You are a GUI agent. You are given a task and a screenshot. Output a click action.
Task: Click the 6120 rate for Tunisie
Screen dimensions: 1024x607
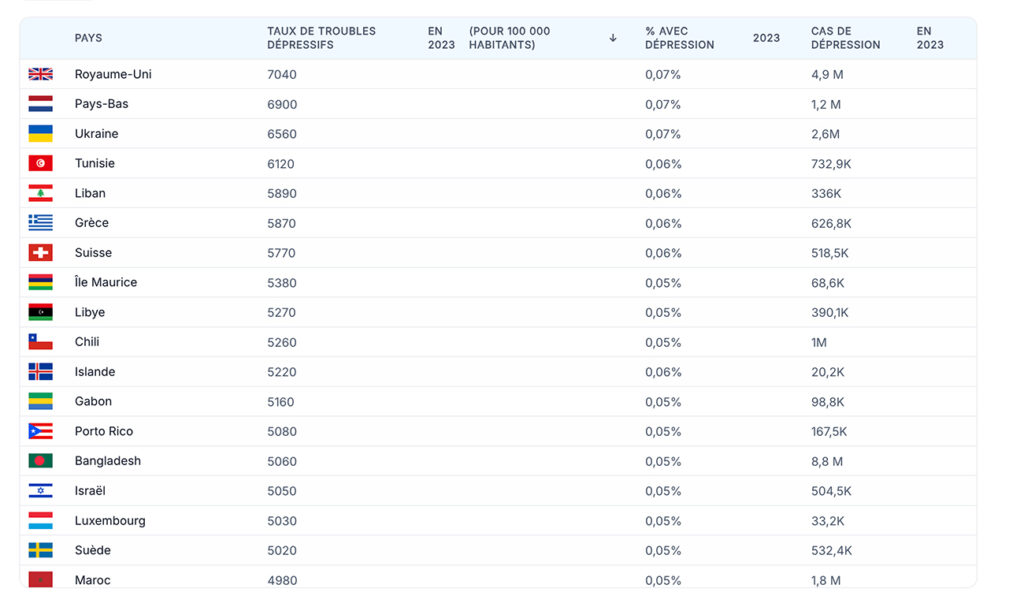pyautogui.click(x=281, y=164)
